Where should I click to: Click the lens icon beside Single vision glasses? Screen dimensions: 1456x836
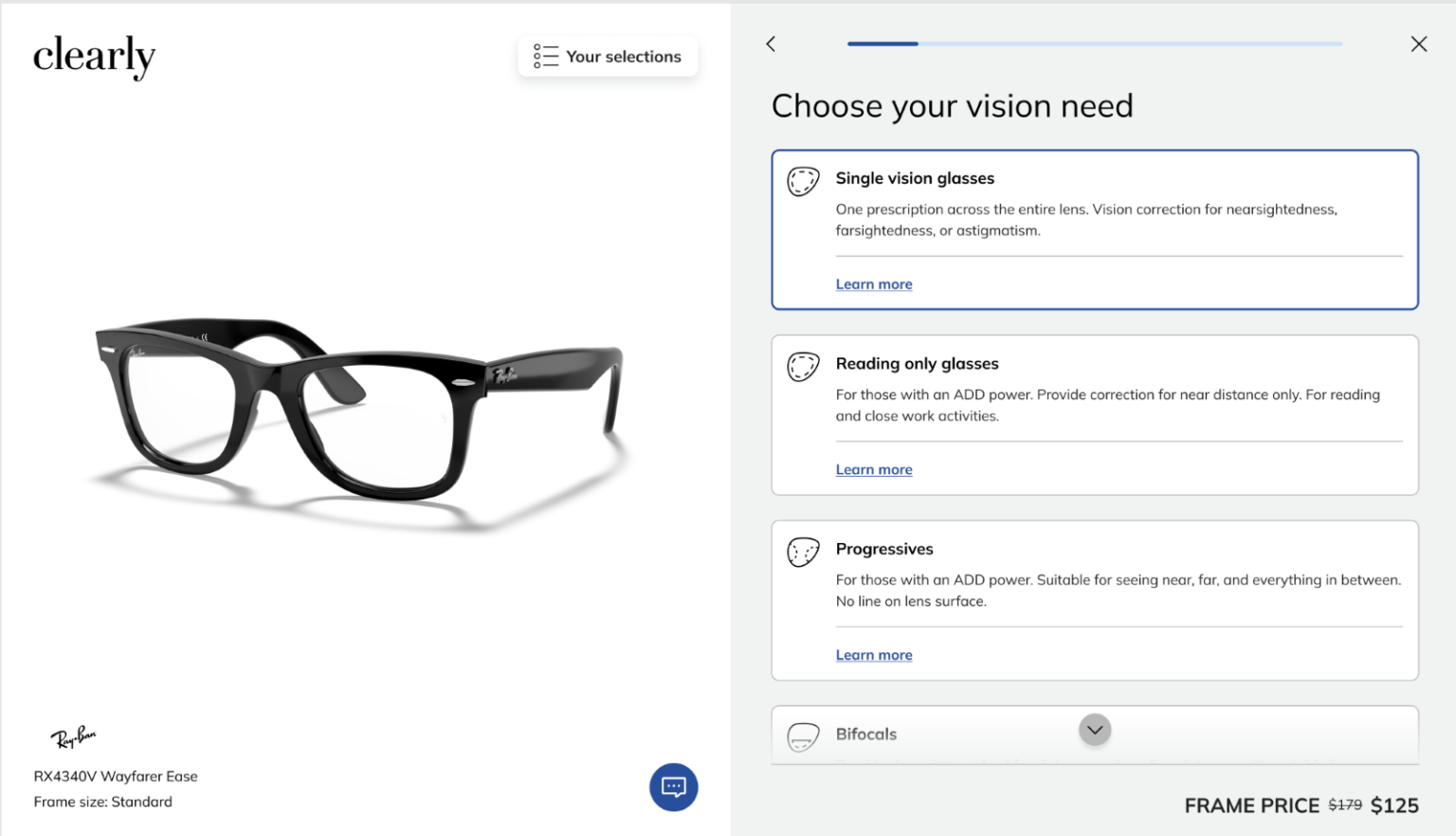[x=803, y=180]
